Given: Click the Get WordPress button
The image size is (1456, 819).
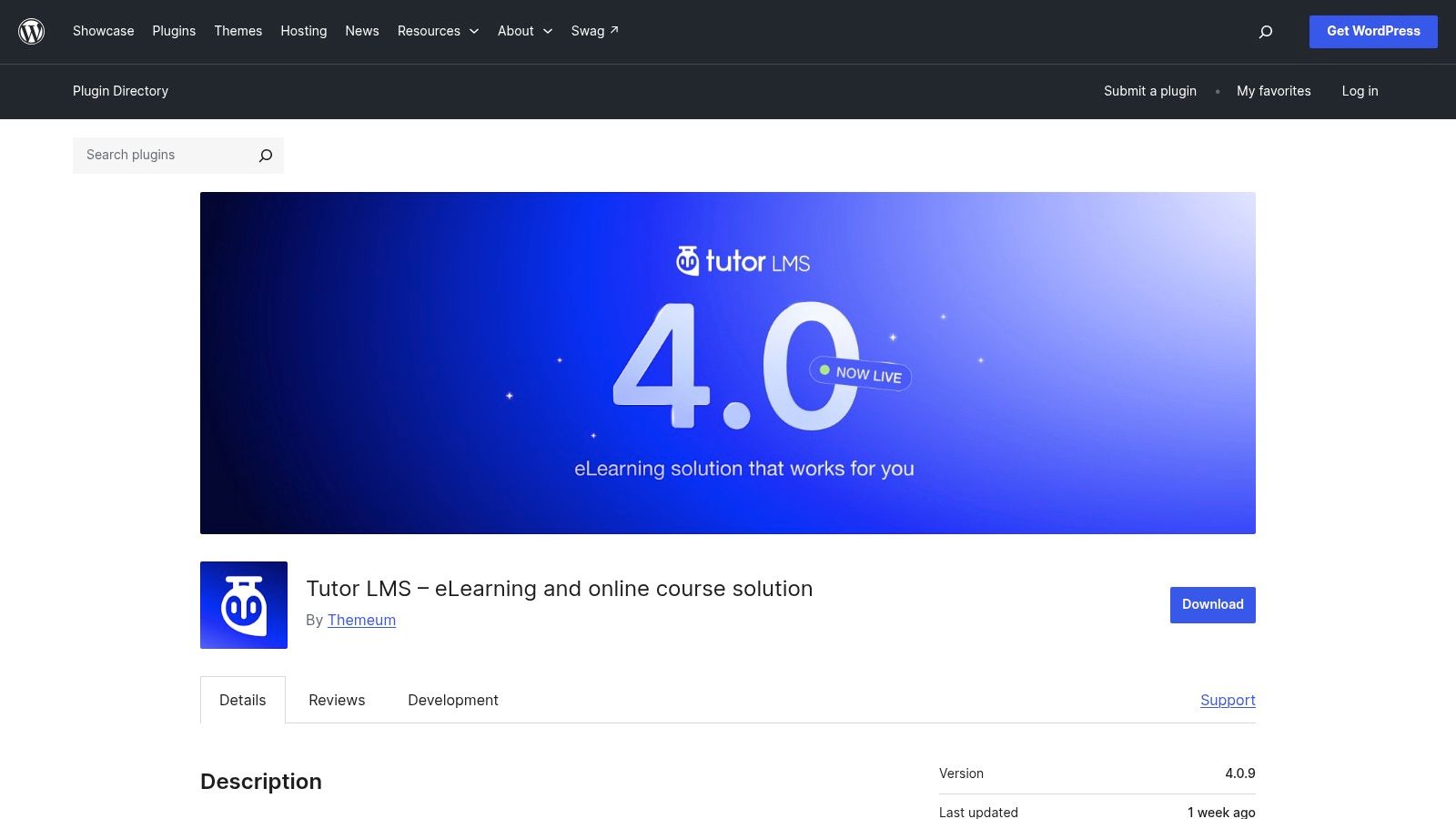Looking at the screenshot, I should click(1373, 32).
